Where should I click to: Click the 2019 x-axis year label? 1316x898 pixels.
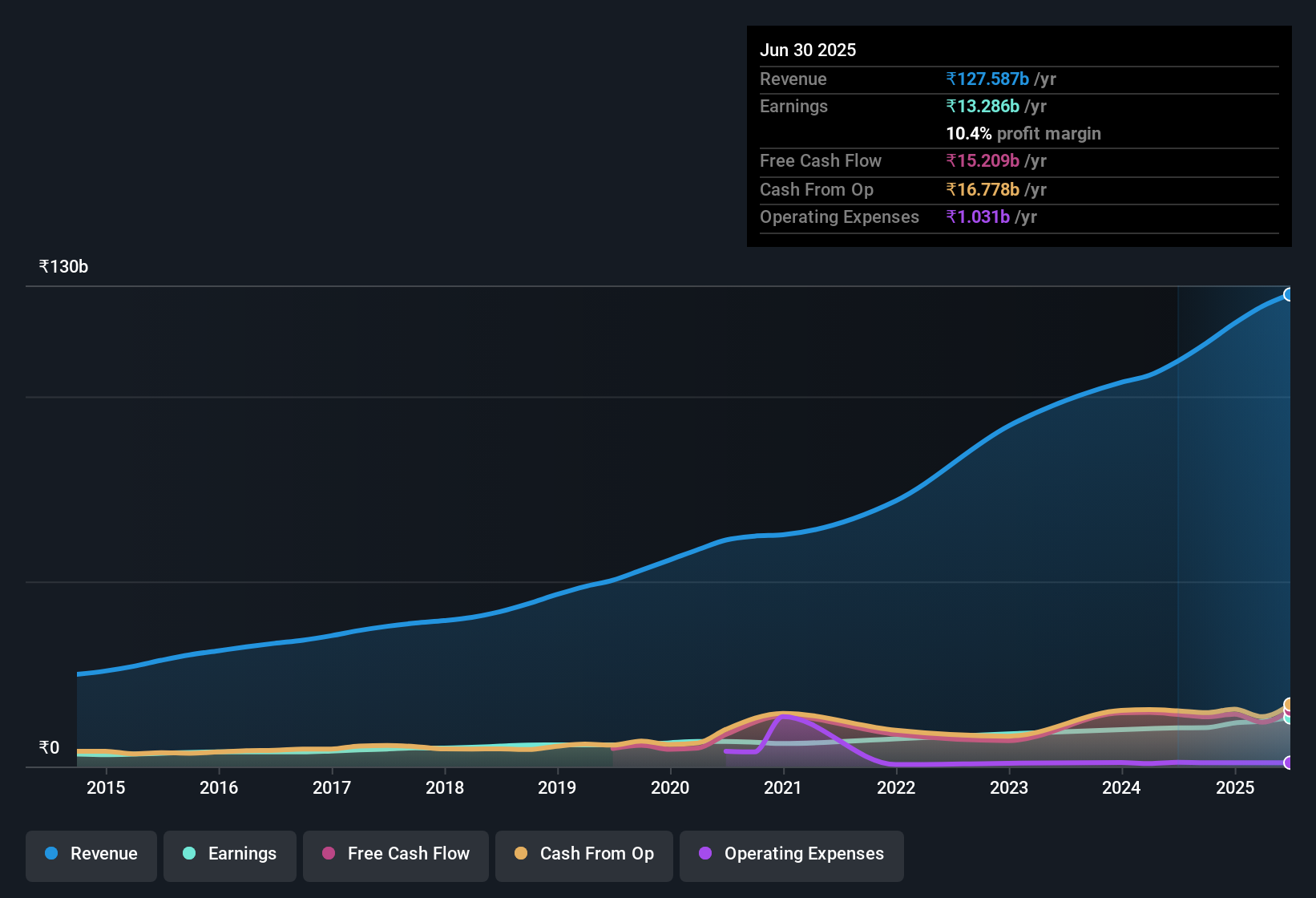click(x=557, y=787)
